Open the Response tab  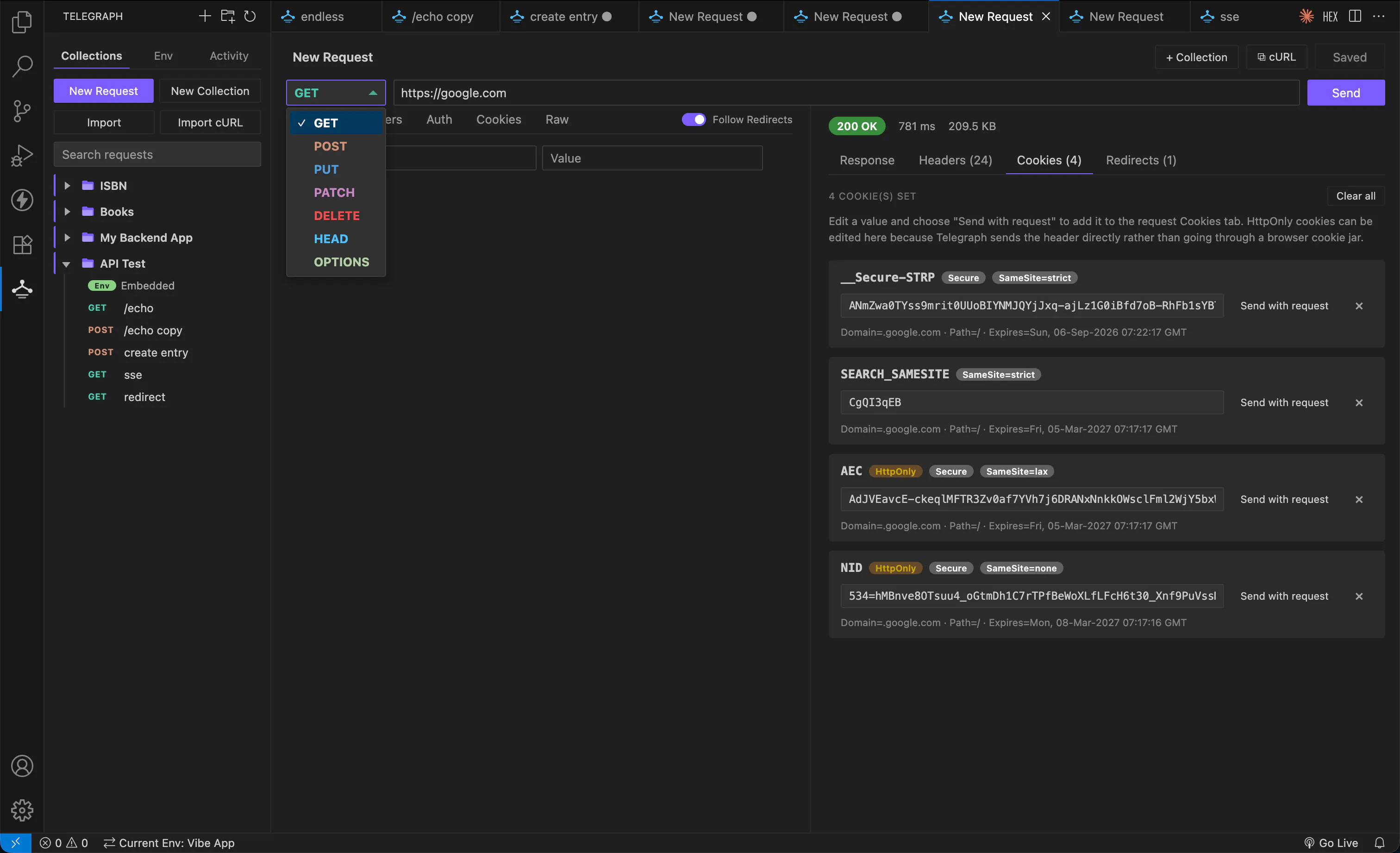click(867, 160)
